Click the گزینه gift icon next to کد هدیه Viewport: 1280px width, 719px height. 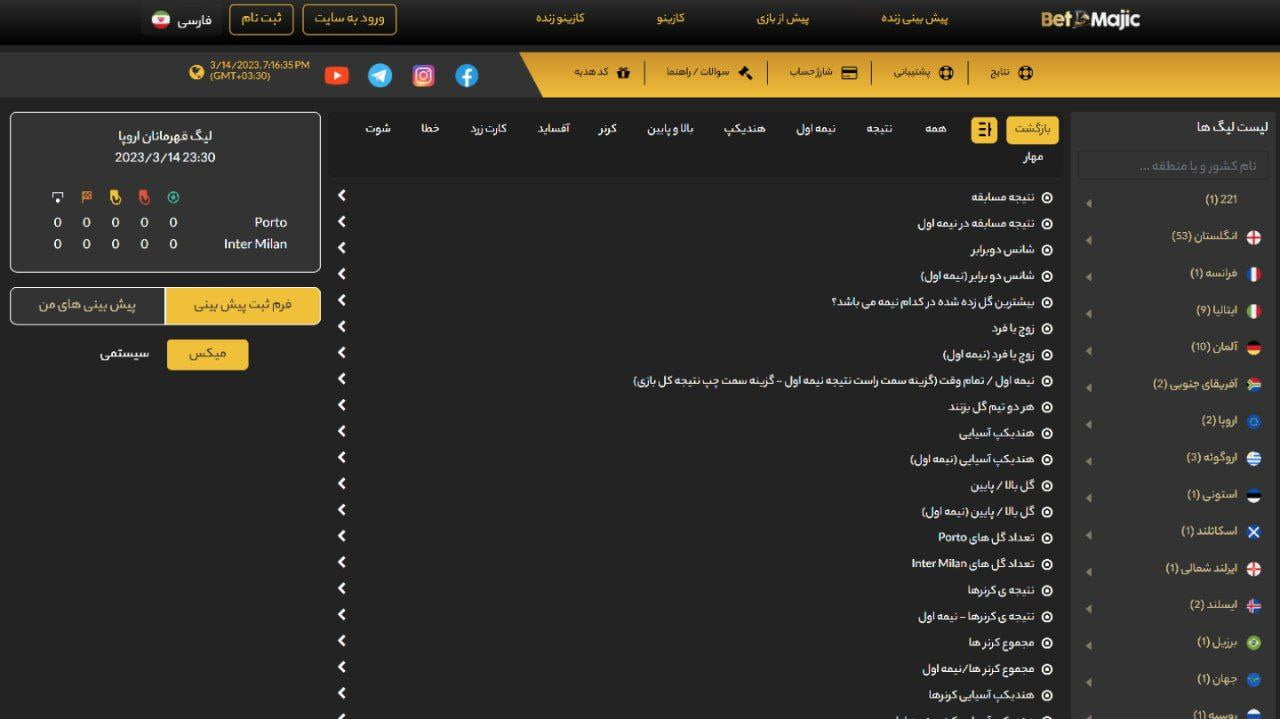623,73
